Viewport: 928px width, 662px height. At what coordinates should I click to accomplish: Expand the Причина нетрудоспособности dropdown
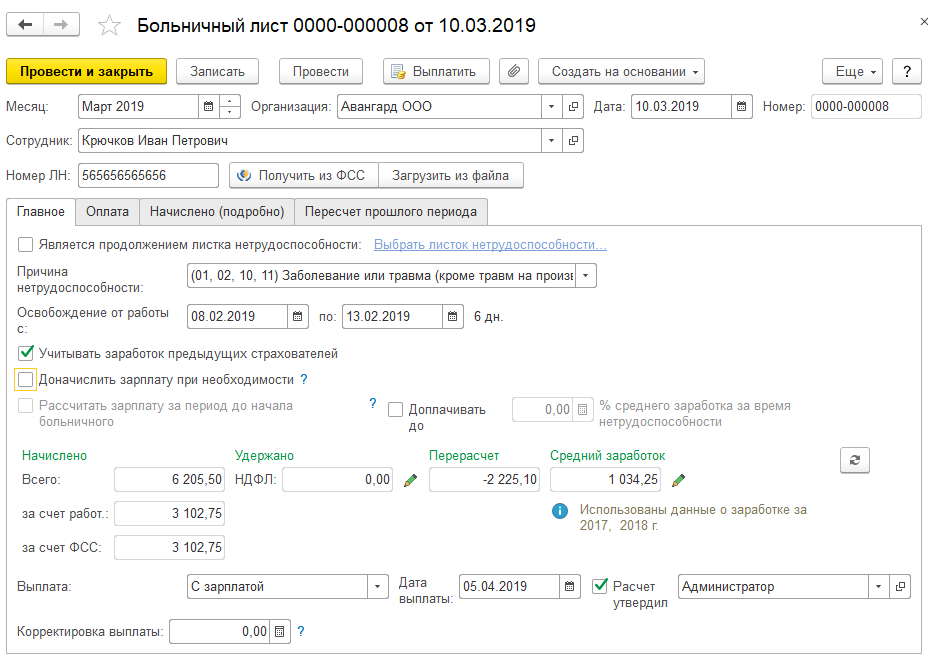pos(586,276)
